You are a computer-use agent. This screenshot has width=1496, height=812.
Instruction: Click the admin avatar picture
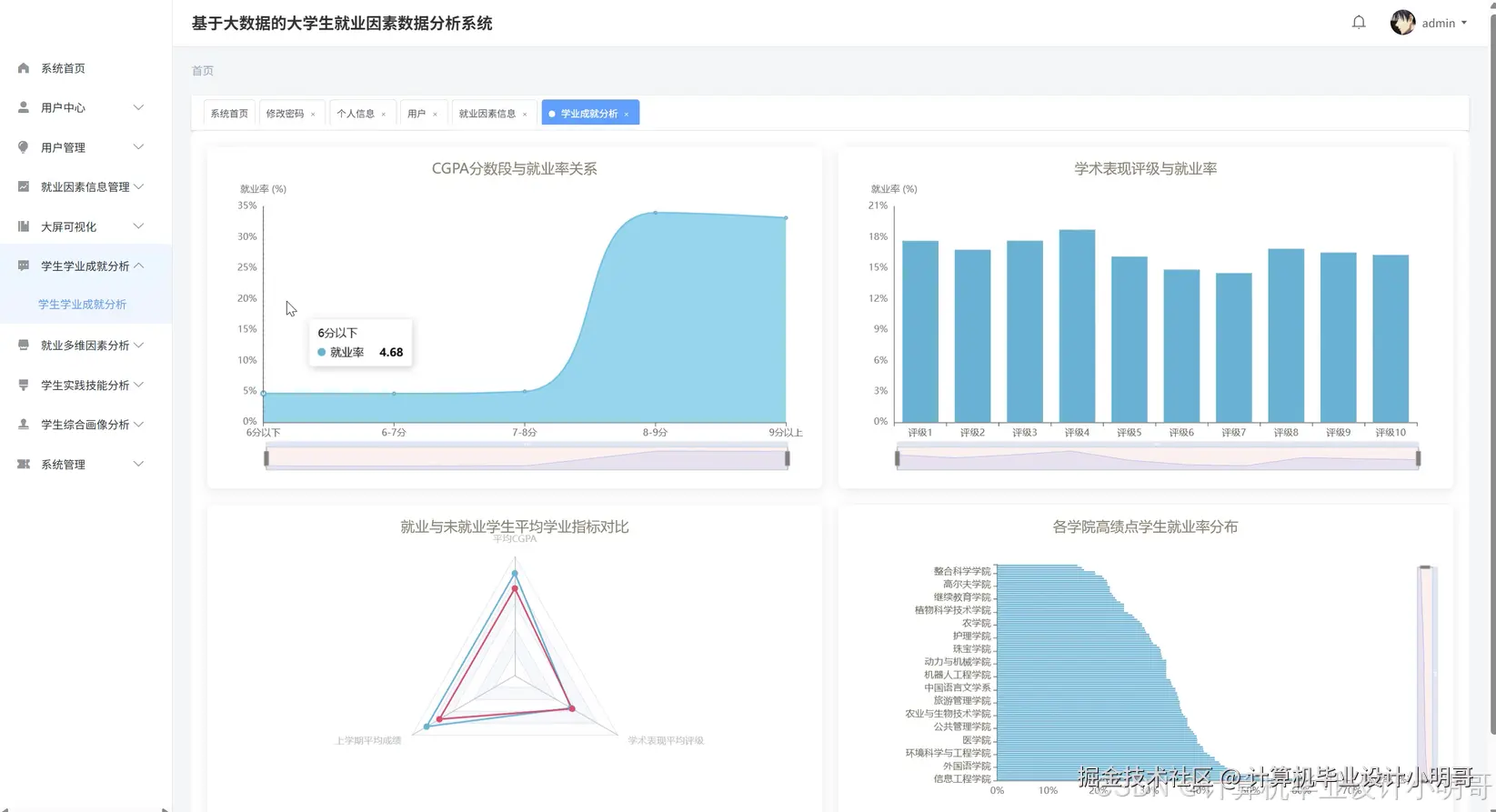pyautogui.click(x=1402, y=23)
